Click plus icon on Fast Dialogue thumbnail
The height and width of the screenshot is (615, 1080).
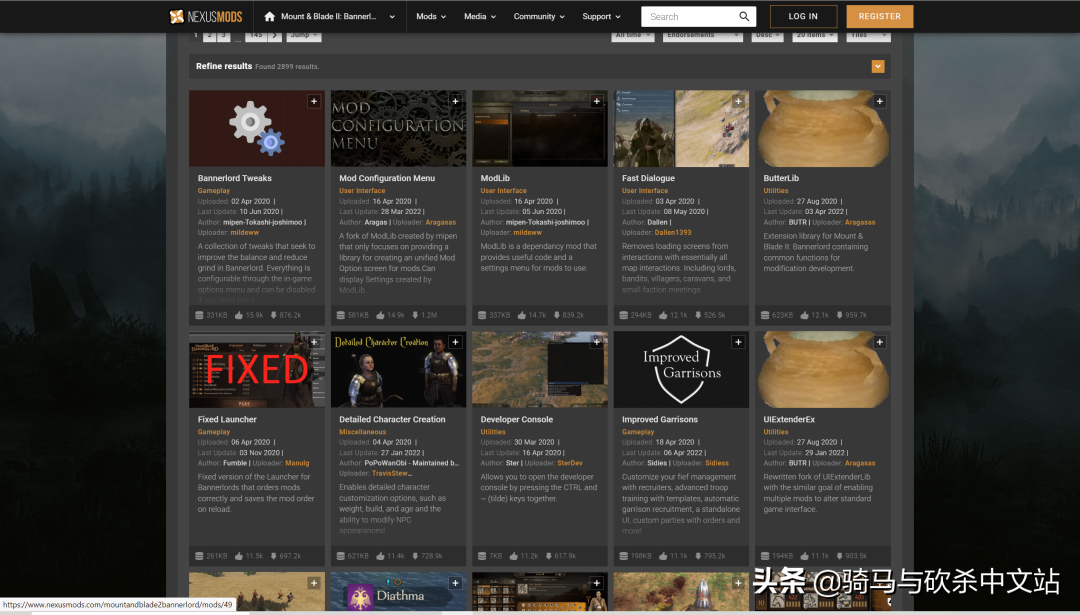coord(738,101)
